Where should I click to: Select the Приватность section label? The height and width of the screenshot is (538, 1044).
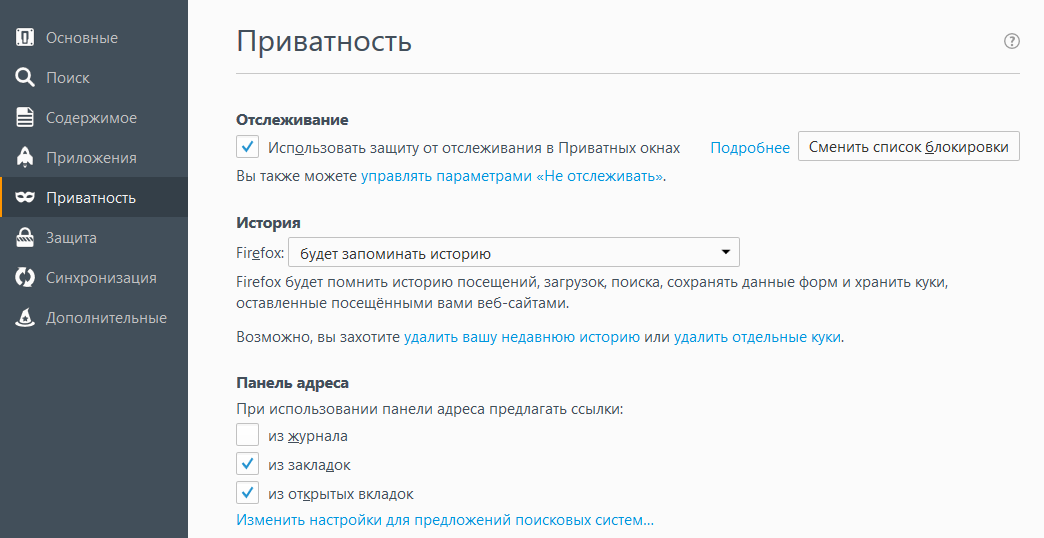pos(91,198)
